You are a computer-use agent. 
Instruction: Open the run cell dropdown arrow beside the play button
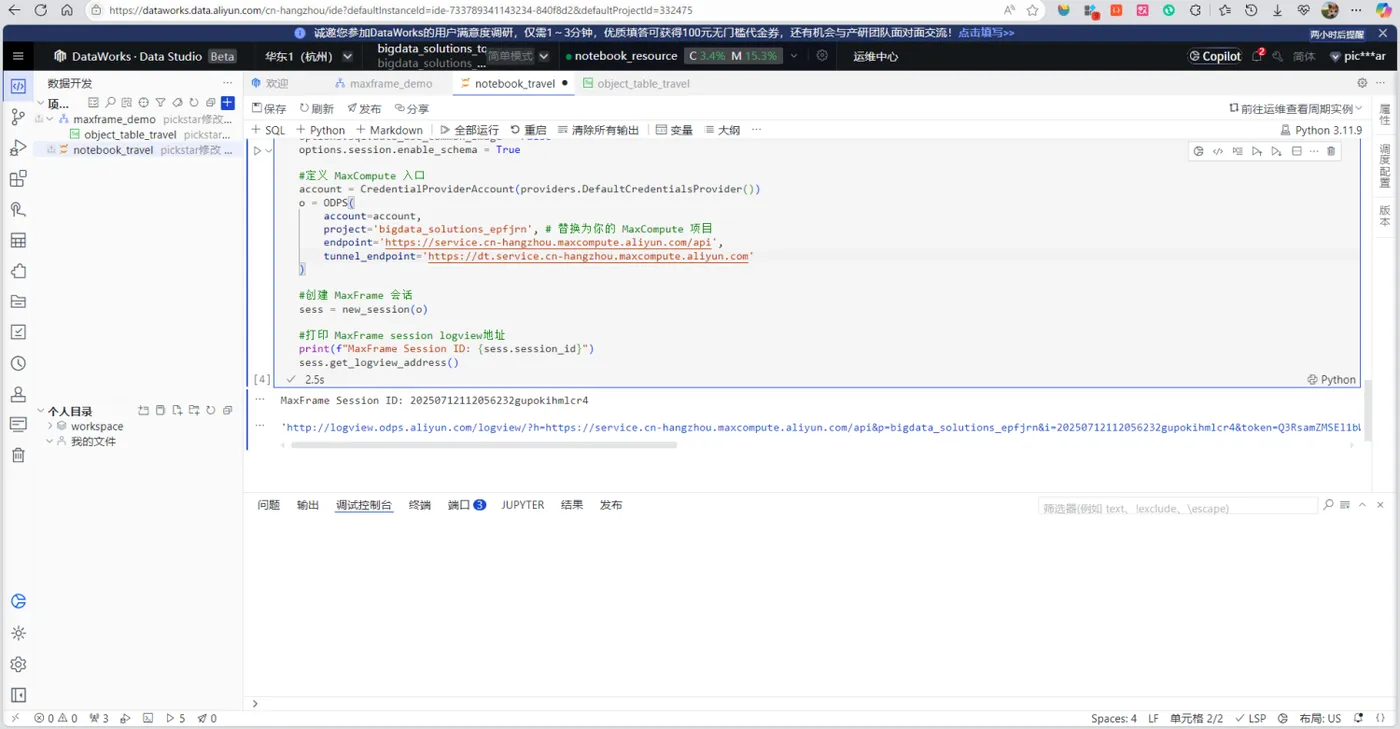pyautogui.click(x=269, y=151)
